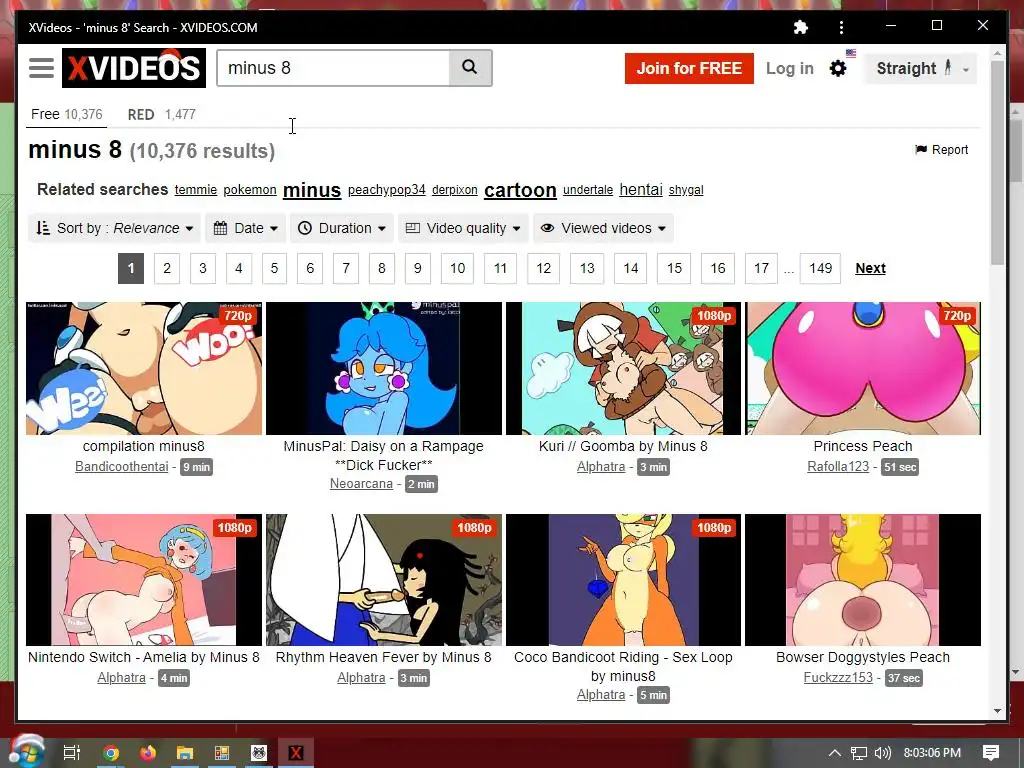
Task: Click the Join for FREE button
Action: pyautogui.click(x=689, y=68)
